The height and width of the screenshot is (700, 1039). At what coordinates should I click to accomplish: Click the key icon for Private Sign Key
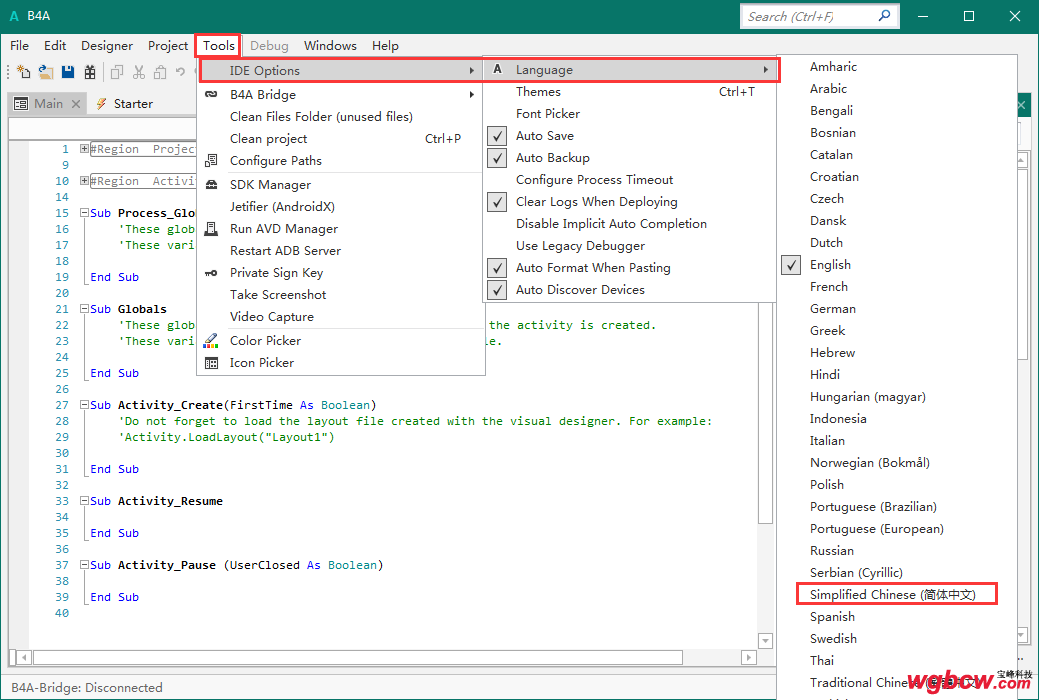point(211,272)
